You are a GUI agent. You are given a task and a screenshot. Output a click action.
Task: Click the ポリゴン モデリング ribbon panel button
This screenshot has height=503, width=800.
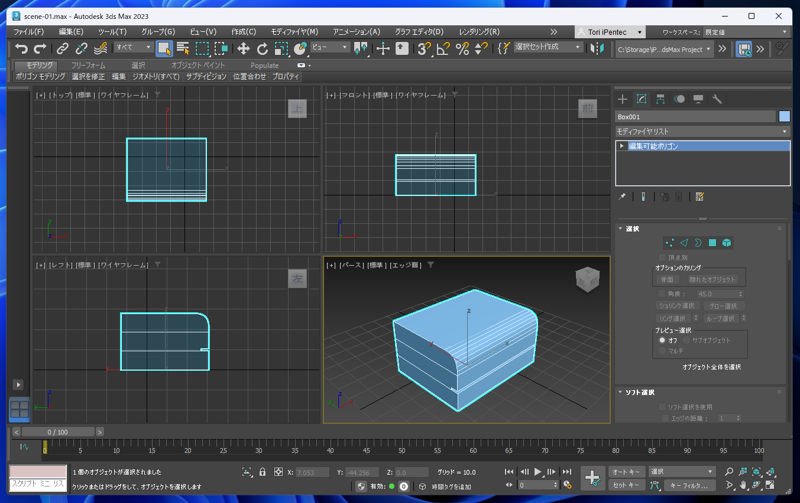click(x=40, y=77)
